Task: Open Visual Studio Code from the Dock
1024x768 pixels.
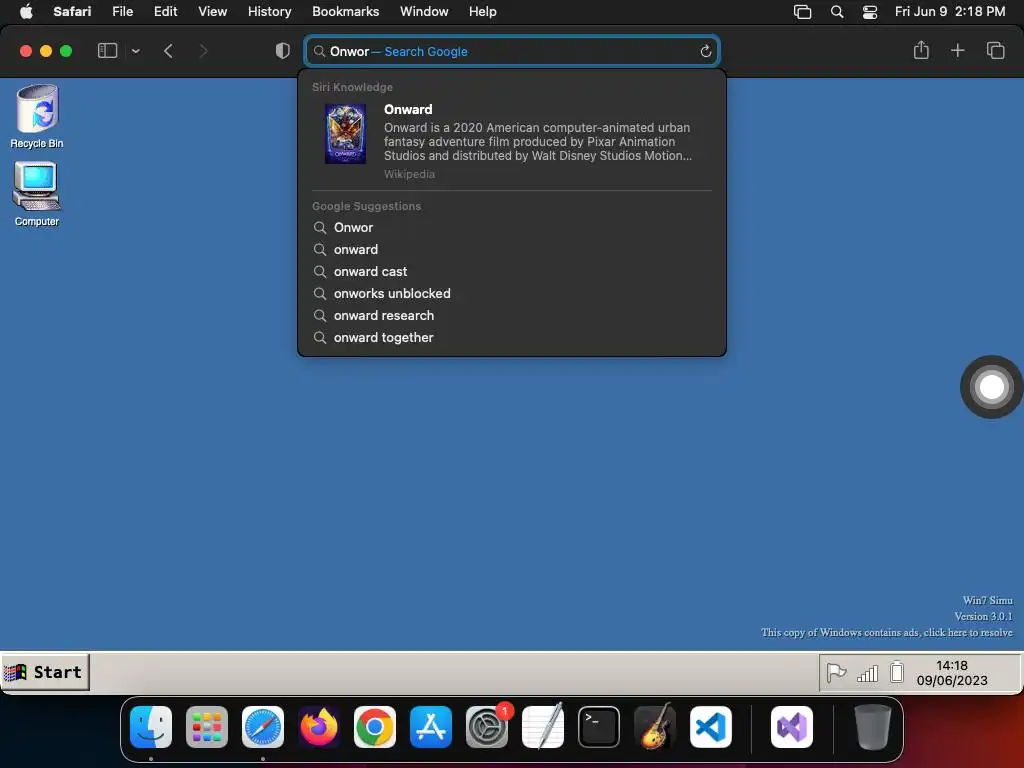Action: (x=711, y=727)
